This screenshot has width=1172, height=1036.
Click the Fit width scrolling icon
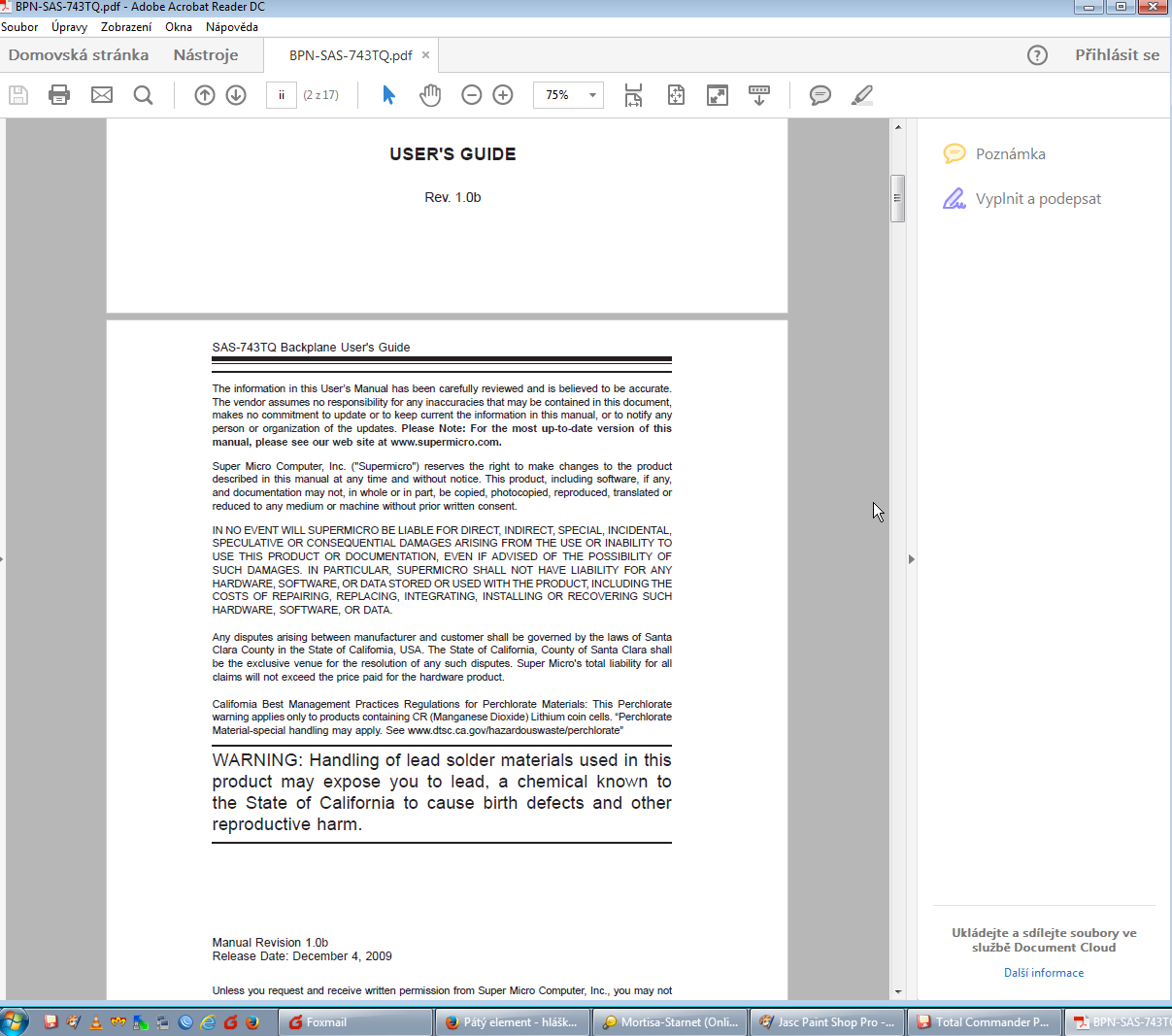click(633, 95)
